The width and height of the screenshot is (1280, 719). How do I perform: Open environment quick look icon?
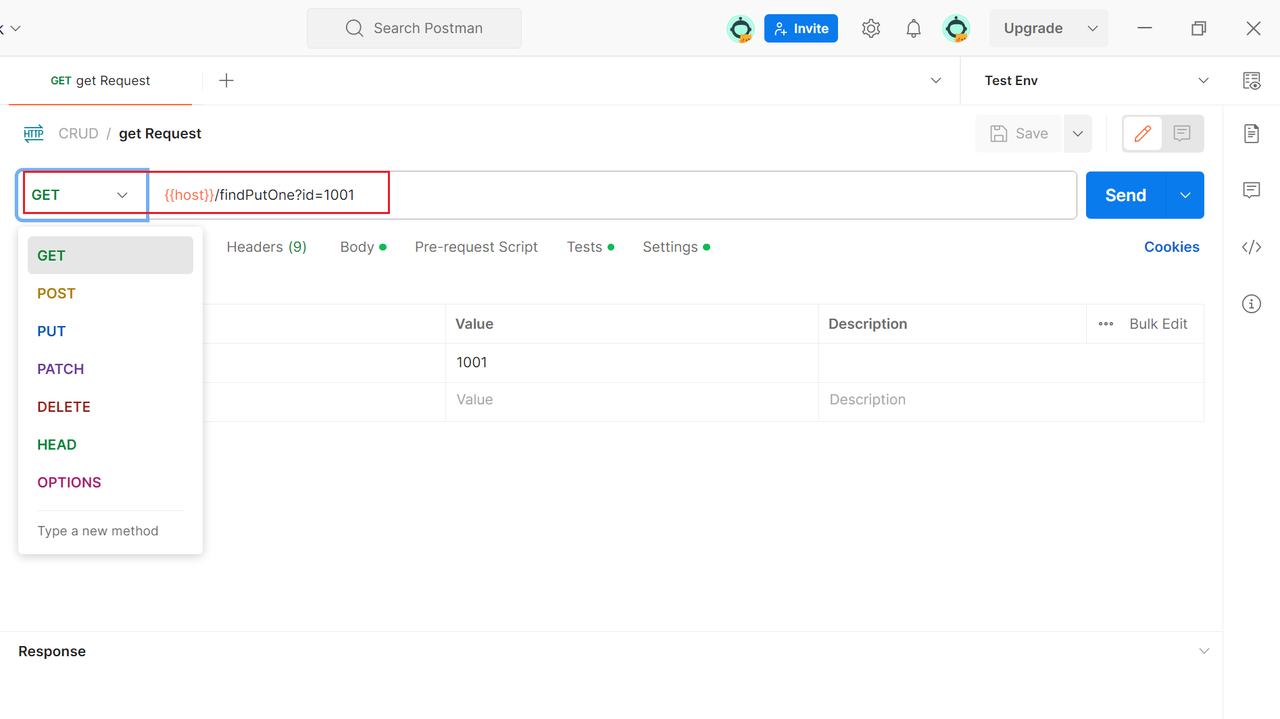tap(1251, 81)
